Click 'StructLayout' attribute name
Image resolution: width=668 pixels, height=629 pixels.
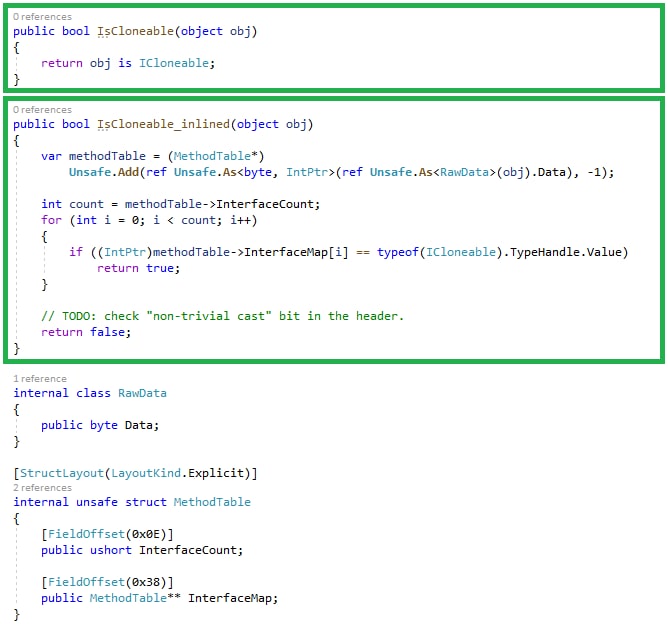click(62, 473)
